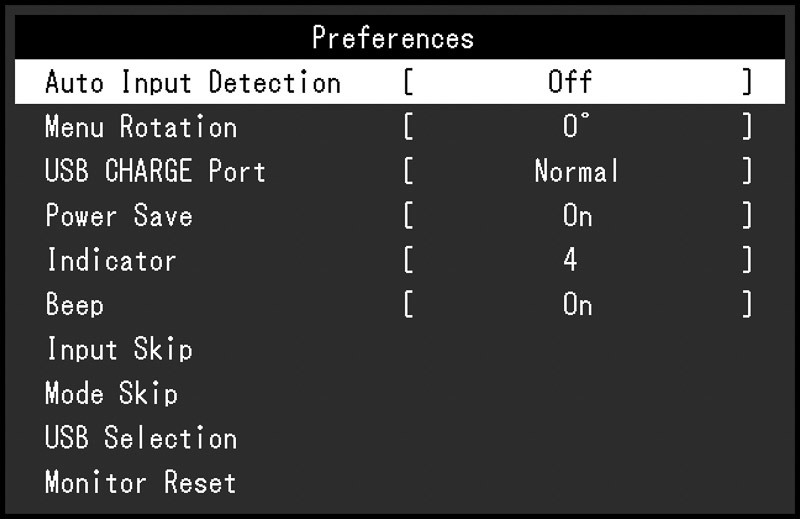Select the Indicator label
Image resolution: width=800 pixels, height=519 pixels.
[x=111, y=261]
